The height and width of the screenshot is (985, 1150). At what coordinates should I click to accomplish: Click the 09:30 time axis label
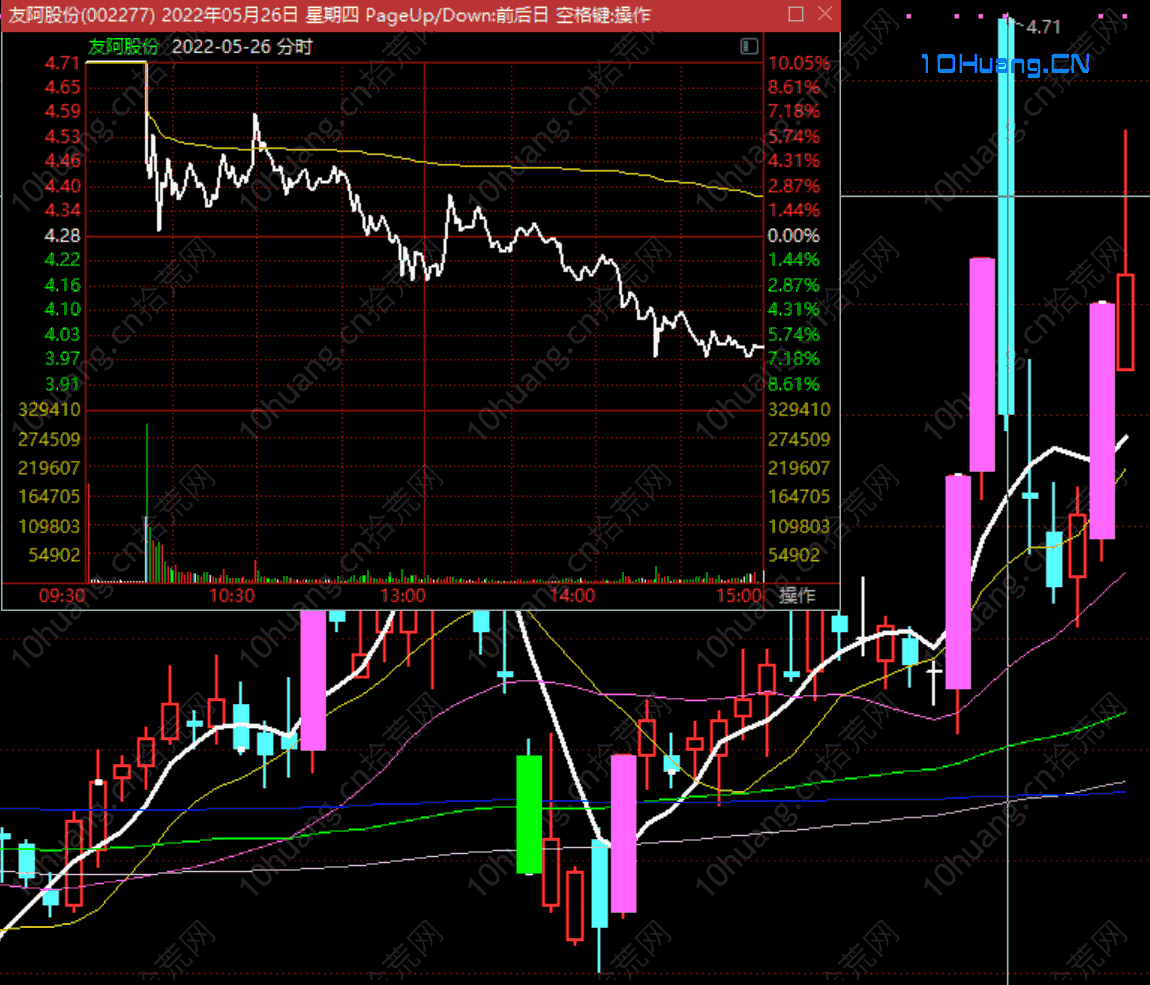pos(62,595)
